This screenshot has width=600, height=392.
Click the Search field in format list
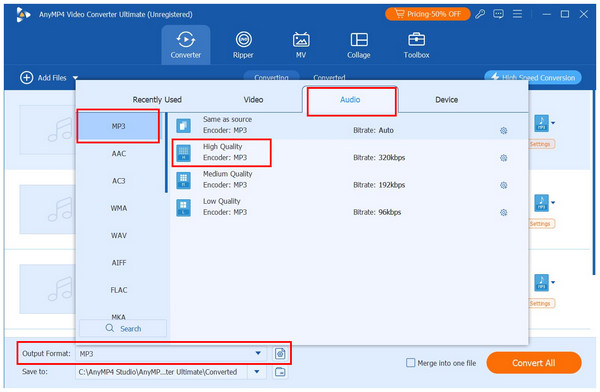123,328
